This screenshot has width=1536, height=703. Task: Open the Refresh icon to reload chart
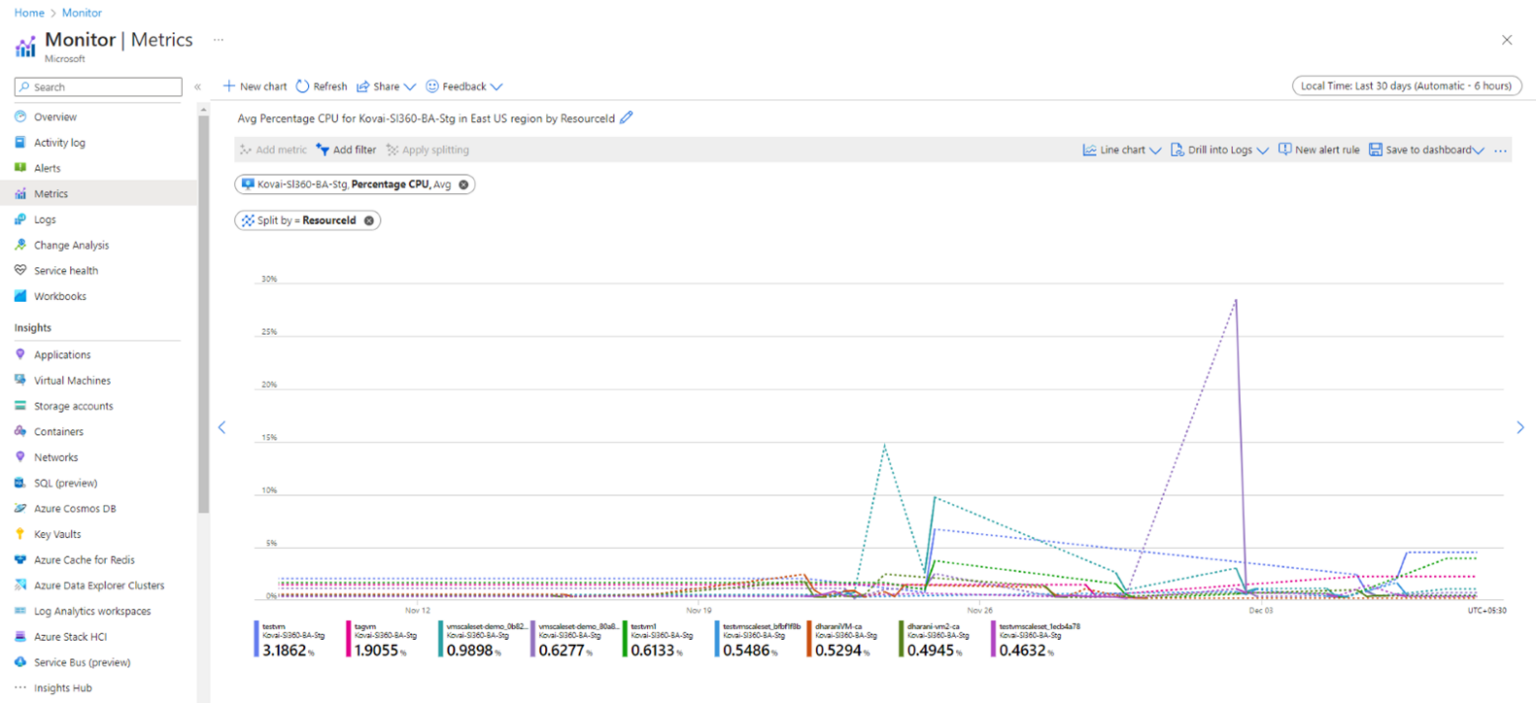[302, 86]
